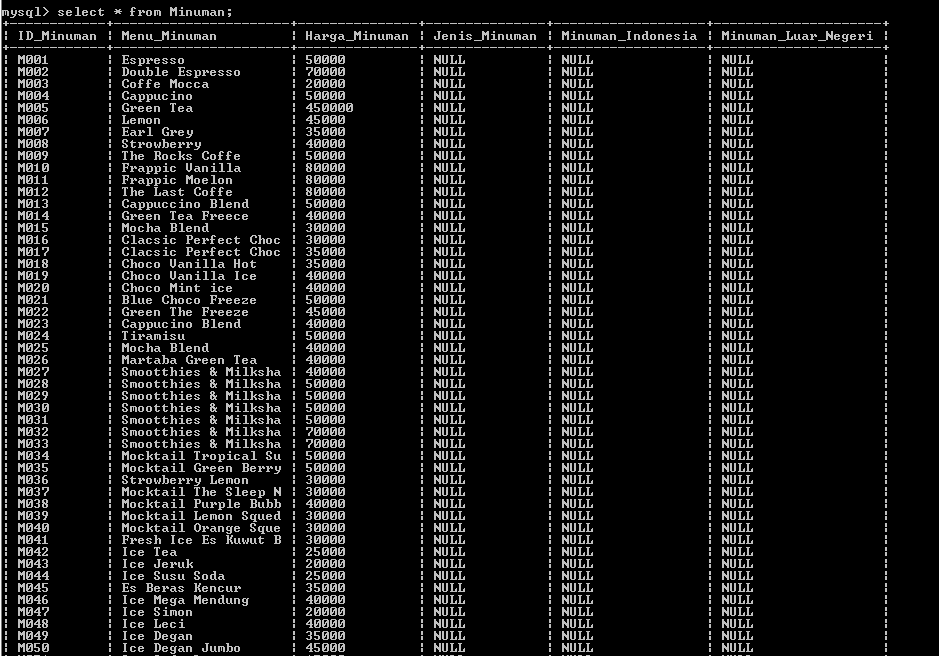This screenshot has height=656, width=939.
Task: Select the Ice Mega Mendung entry
Action: [185, 600]
